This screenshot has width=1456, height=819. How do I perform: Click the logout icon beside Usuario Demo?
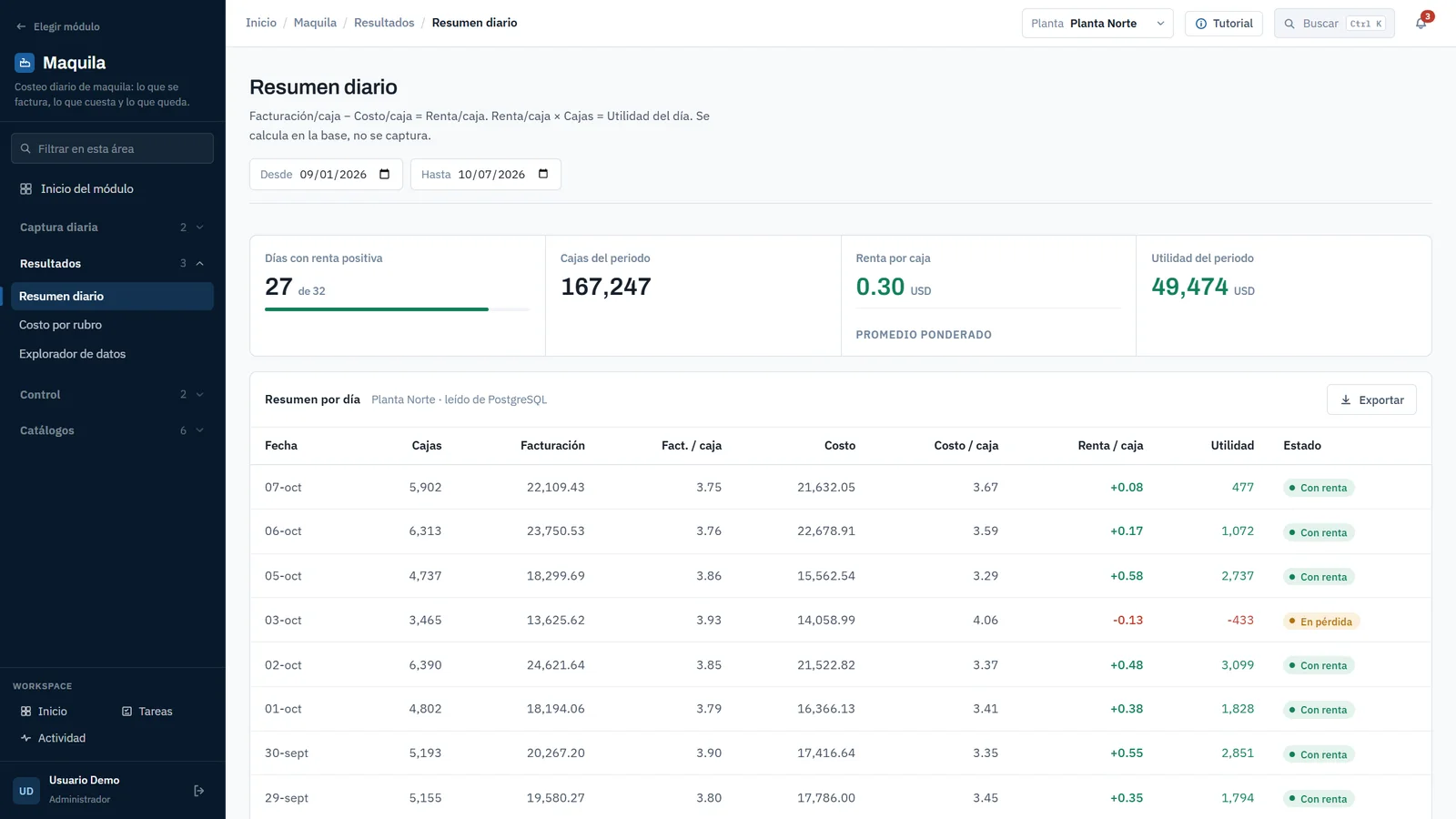tap(199, 791)
